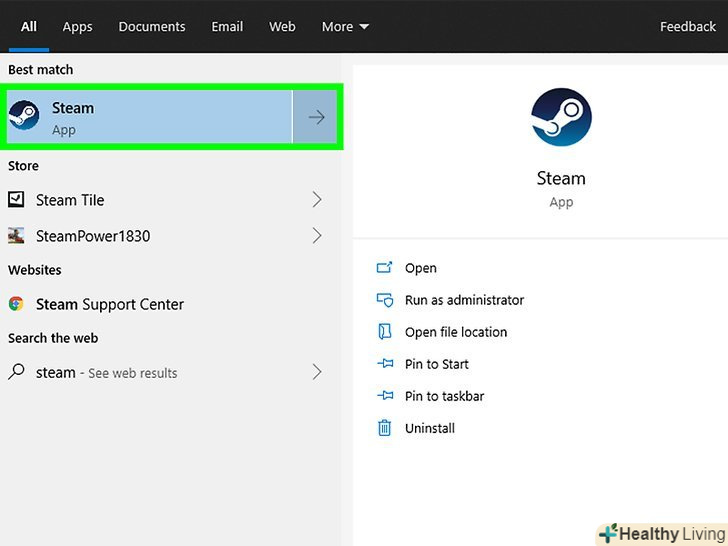
Task: Expand the Steam Tile chevron
Action: click(x=317, y=200)
